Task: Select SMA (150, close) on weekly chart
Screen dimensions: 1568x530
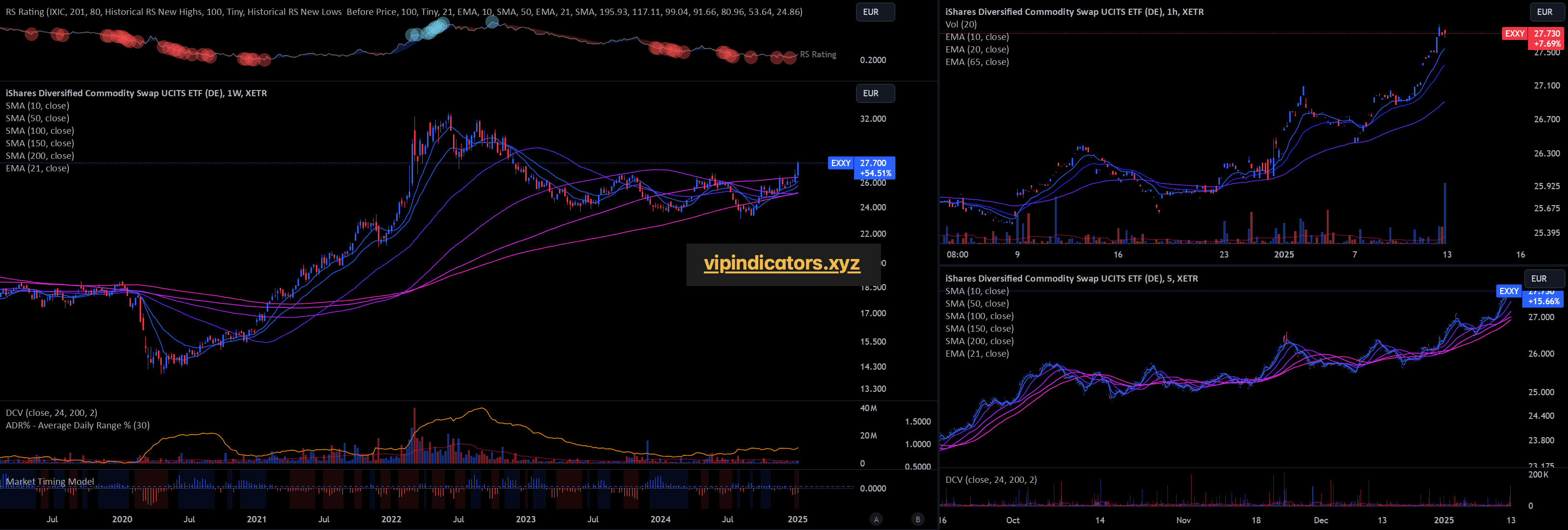Action: [x=39, y=143]
